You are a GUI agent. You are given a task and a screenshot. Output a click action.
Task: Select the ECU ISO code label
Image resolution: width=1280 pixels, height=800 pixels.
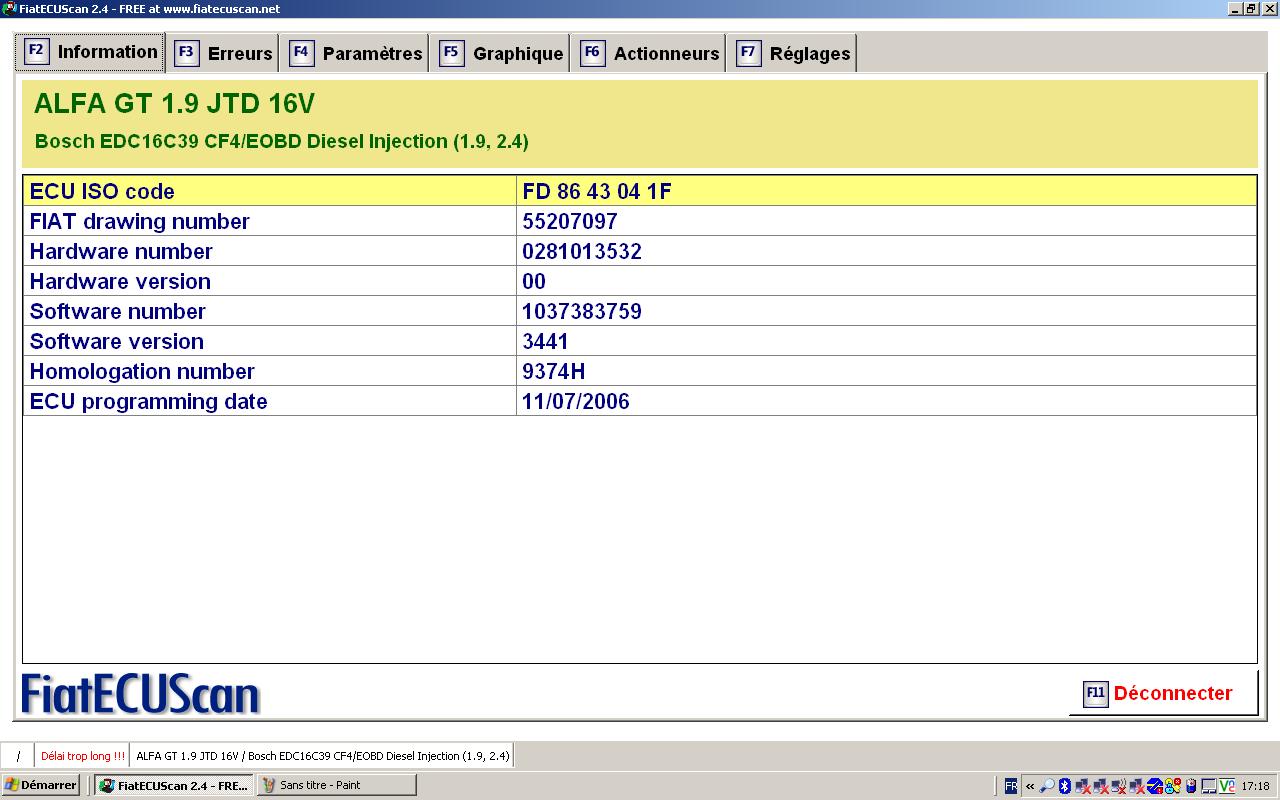[x=102, y=191]
